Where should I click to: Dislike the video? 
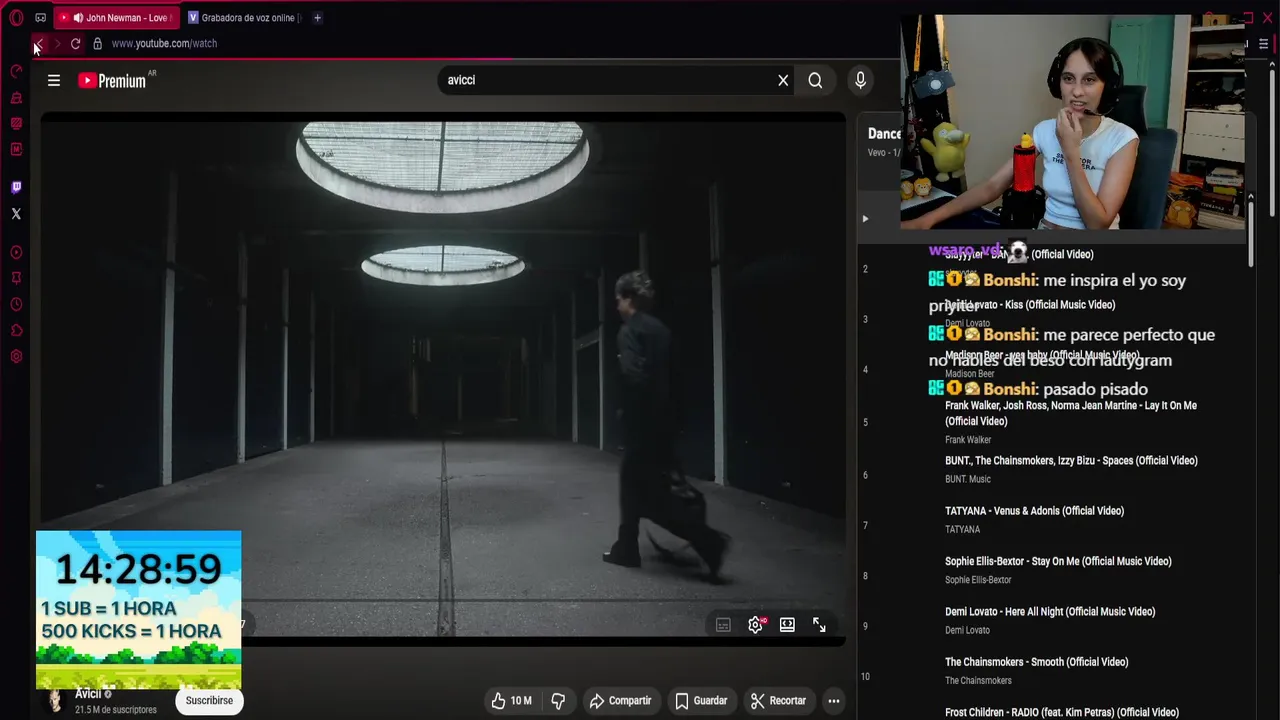[x=559, y=701]
